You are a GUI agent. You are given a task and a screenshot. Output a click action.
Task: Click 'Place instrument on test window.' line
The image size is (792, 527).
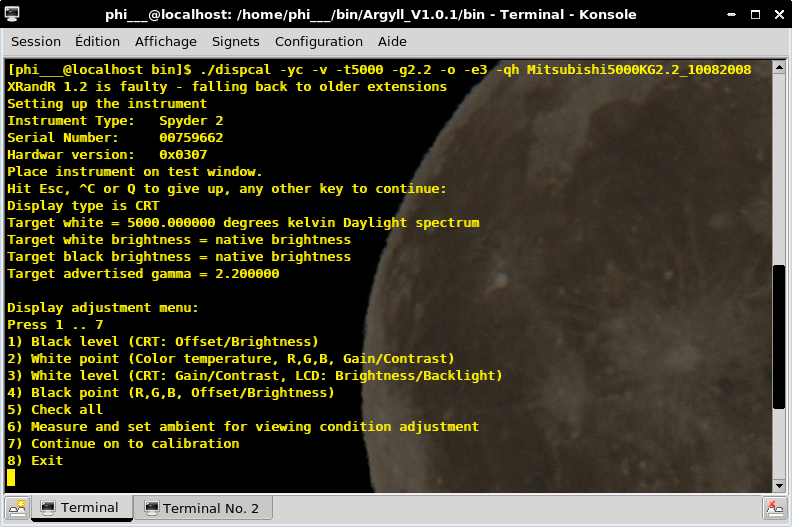(x=135, y=172)
